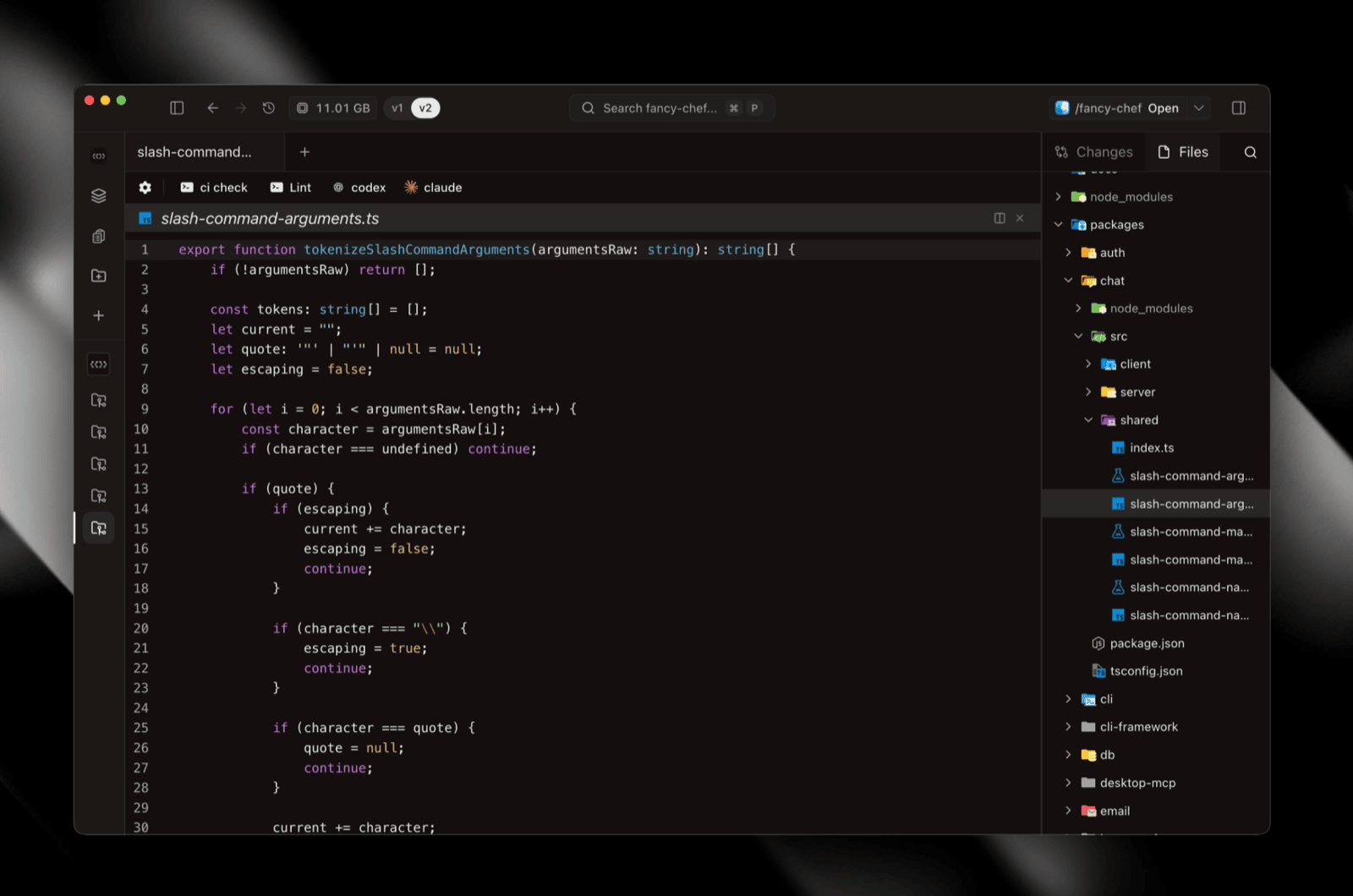Click the split editor icon
This screenshot has height=896, width=1353.
click(1000, 218)
